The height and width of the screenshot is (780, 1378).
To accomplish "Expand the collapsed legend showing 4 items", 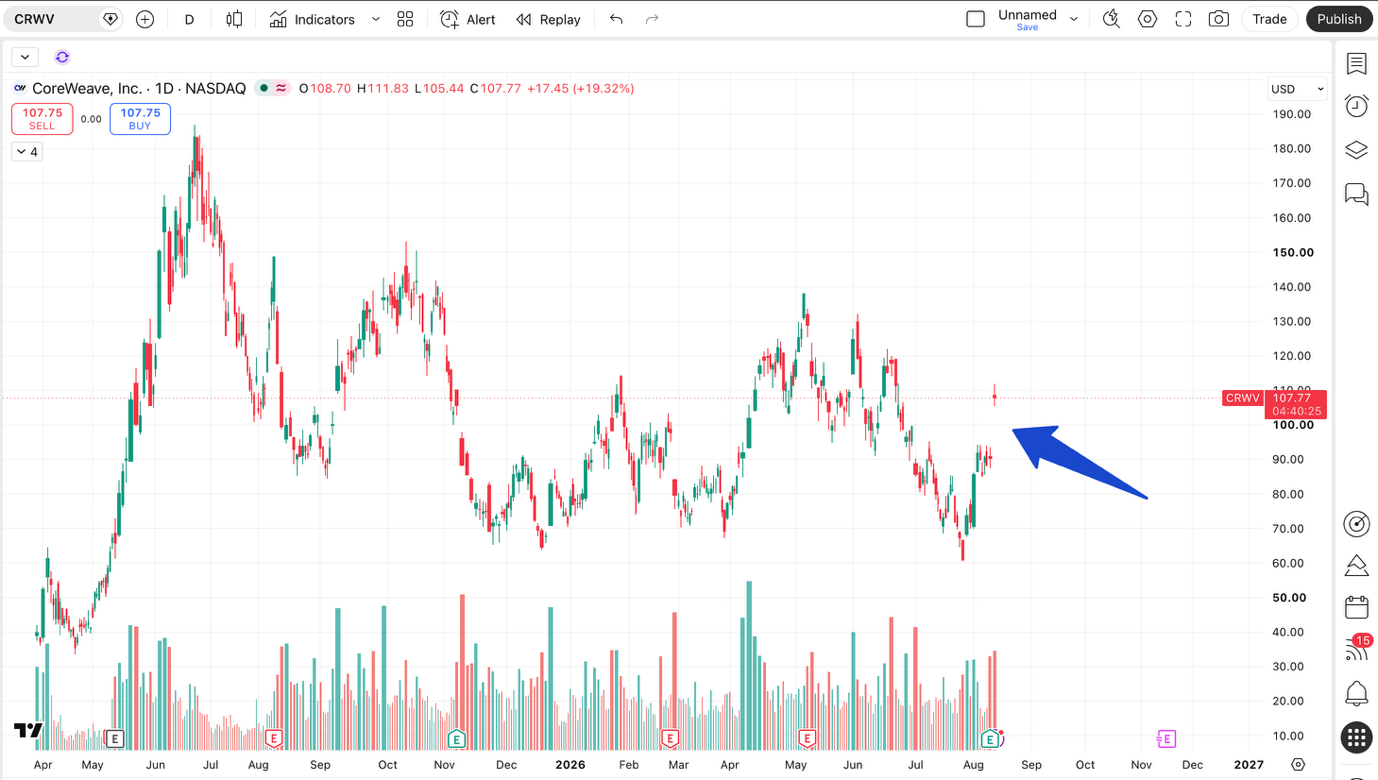I will click(27, 152).
